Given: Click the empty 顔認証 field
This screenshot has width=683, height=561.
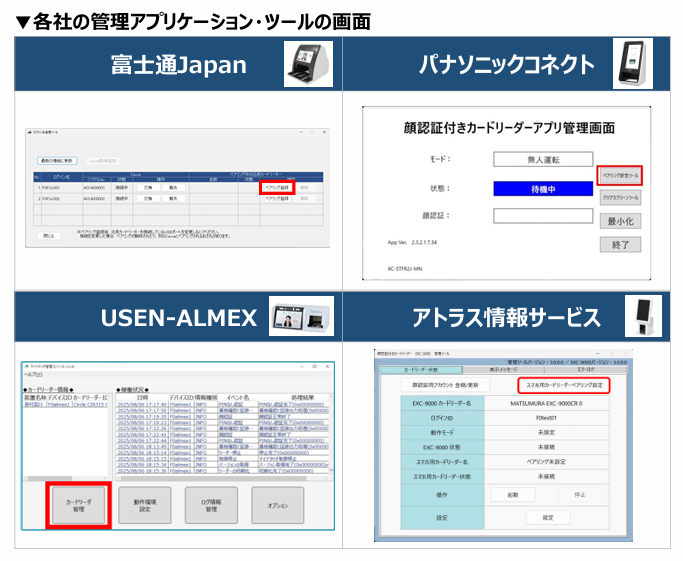Looking at the screenshot, I should click(542, 215).
